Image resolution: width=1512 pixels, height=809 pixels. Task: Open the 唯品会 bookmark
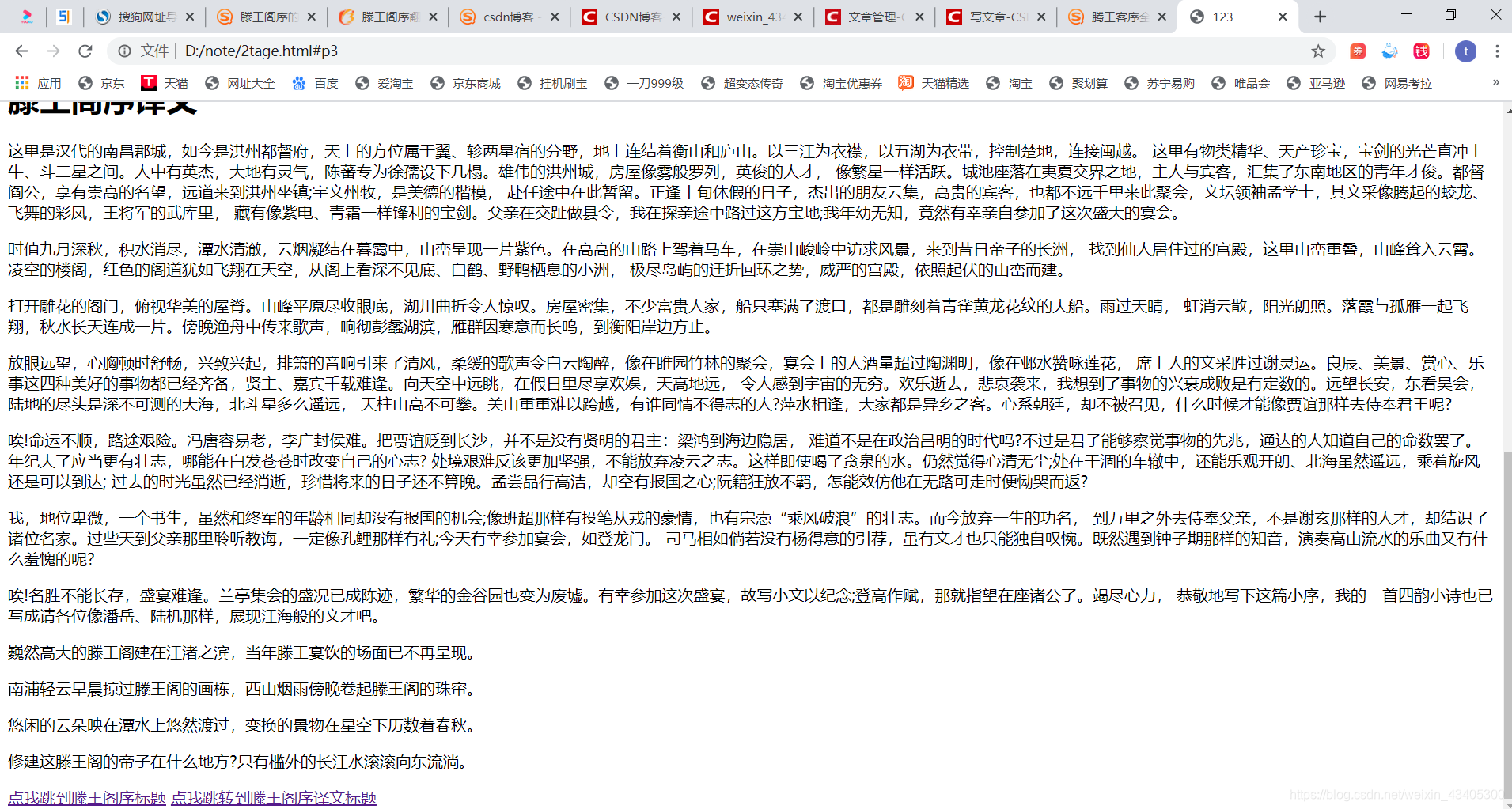coord(1241,83)
